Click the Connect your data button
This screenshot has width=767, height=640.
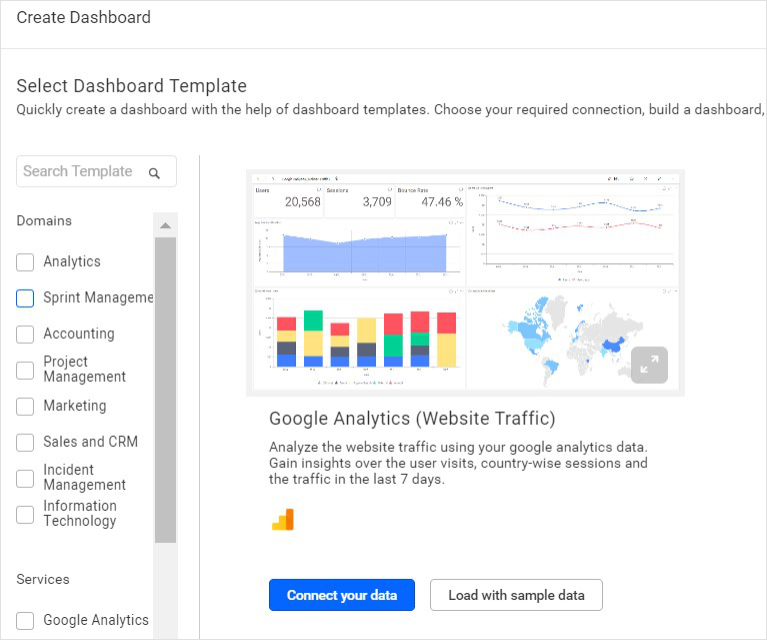click(x=342, y=595)
